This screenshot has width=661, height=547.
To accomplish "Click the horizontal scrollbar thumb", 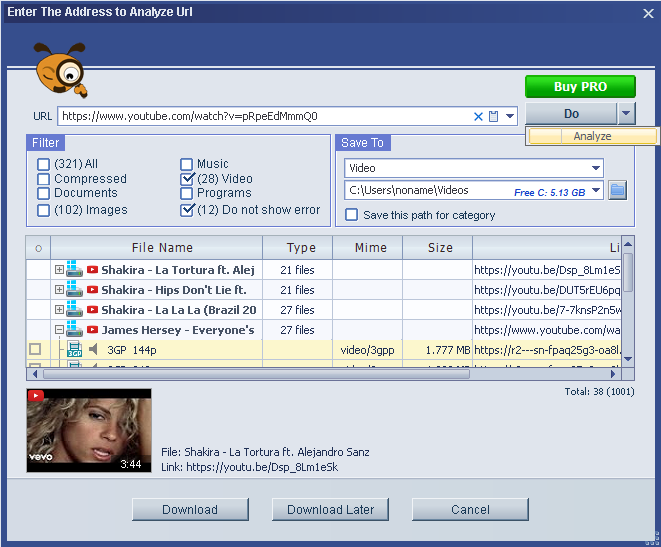I will pyautogui.click(x=256, y=374).
